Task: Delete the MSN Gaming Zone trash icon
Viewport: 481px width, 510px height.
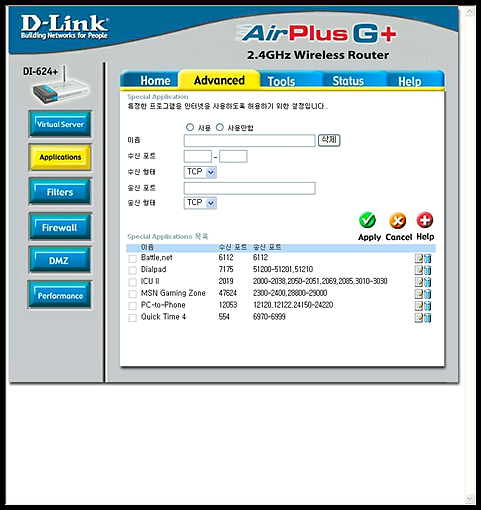Action: tap(427, 294)
